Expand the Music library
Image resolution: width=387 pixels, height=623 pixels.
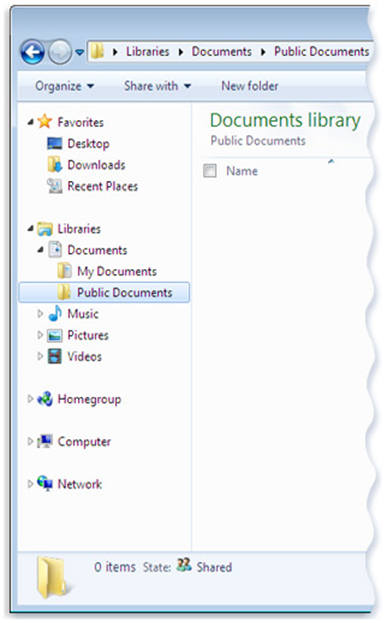pos(40,313)
